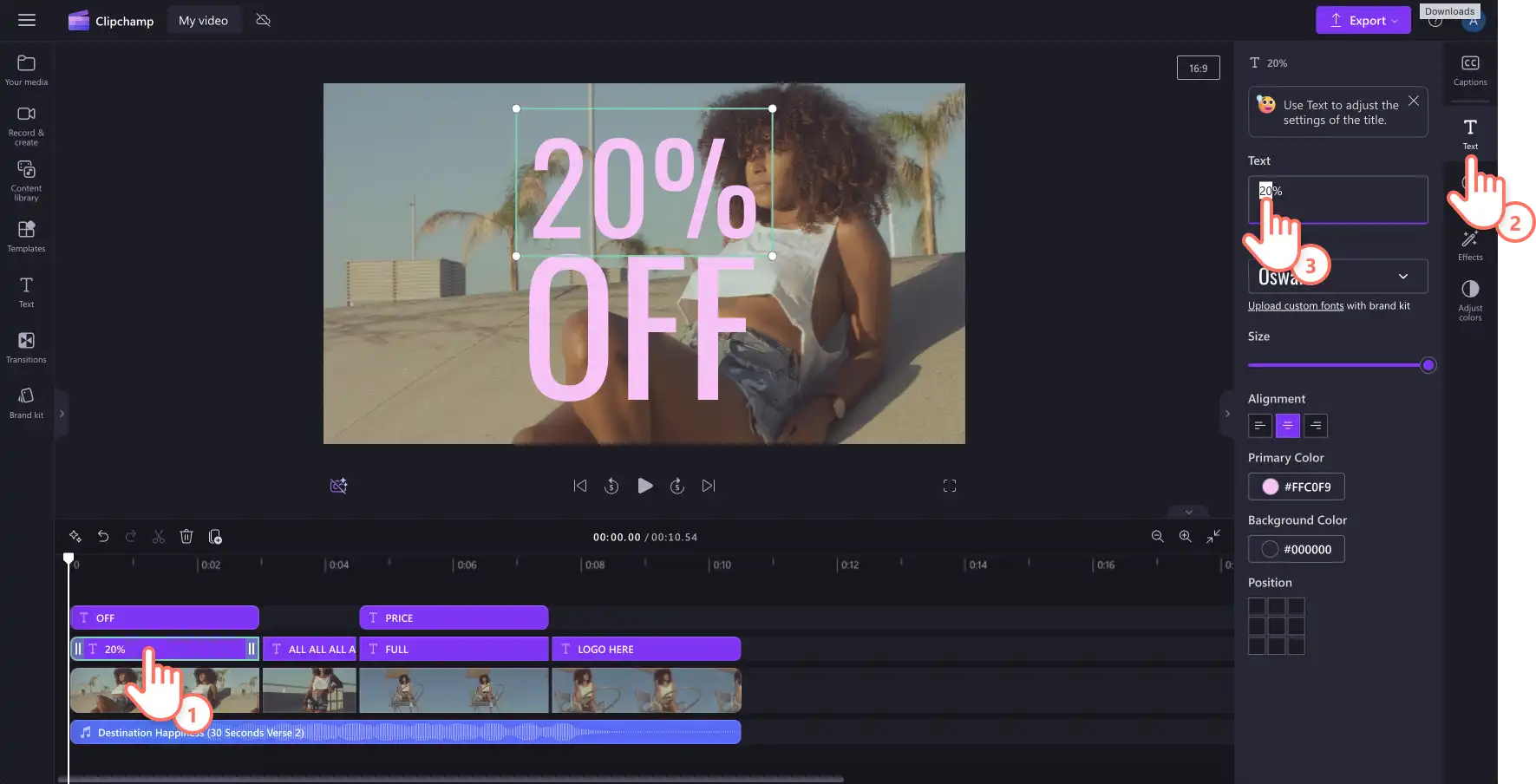Expand the Oswald font dropdown
The width and height of the screenshot is (1536, 784).
[x=1338, y=276]
